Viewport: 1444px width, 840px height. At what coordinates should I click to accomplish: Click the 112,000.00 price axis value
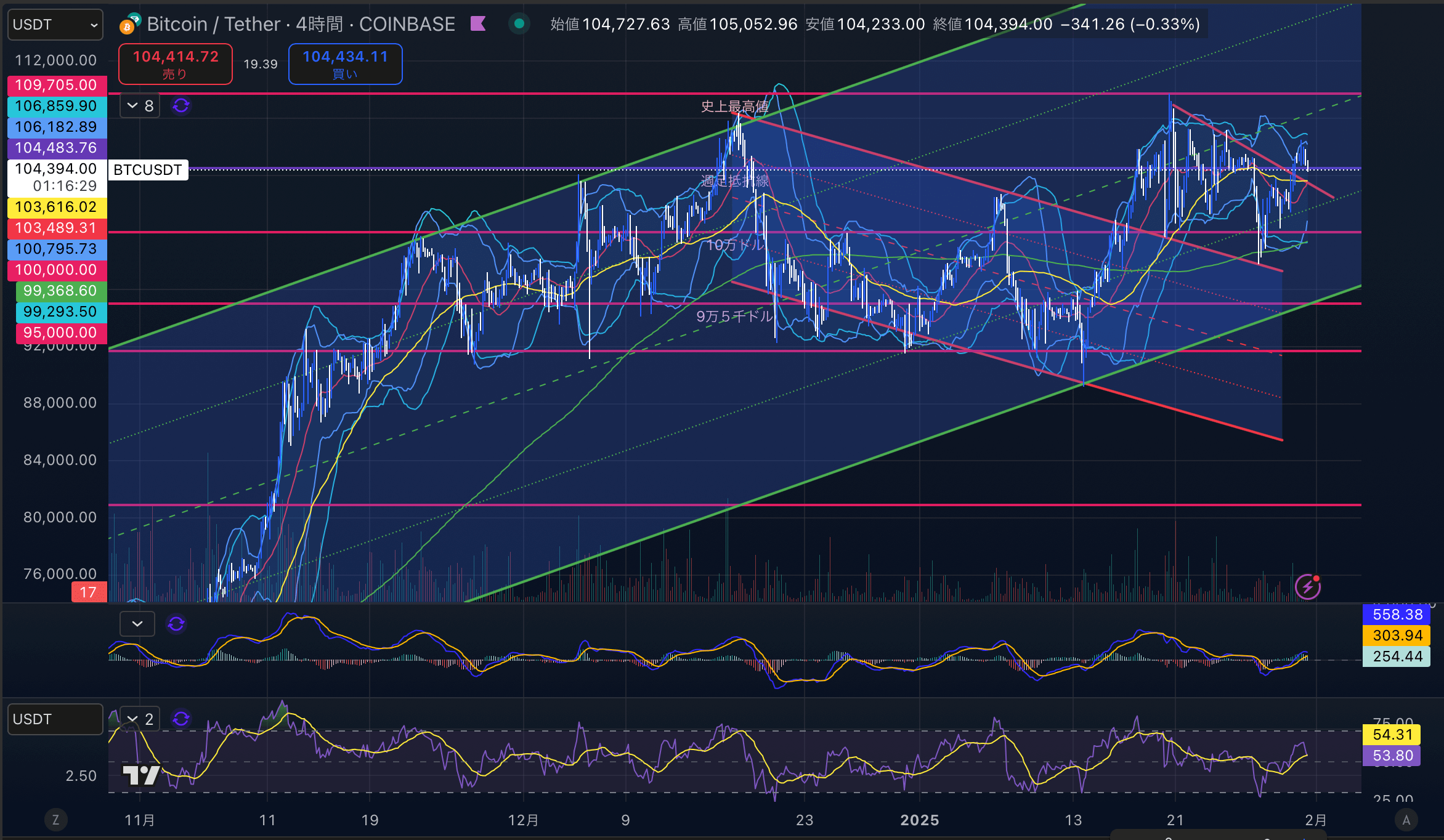click(55, 60)
